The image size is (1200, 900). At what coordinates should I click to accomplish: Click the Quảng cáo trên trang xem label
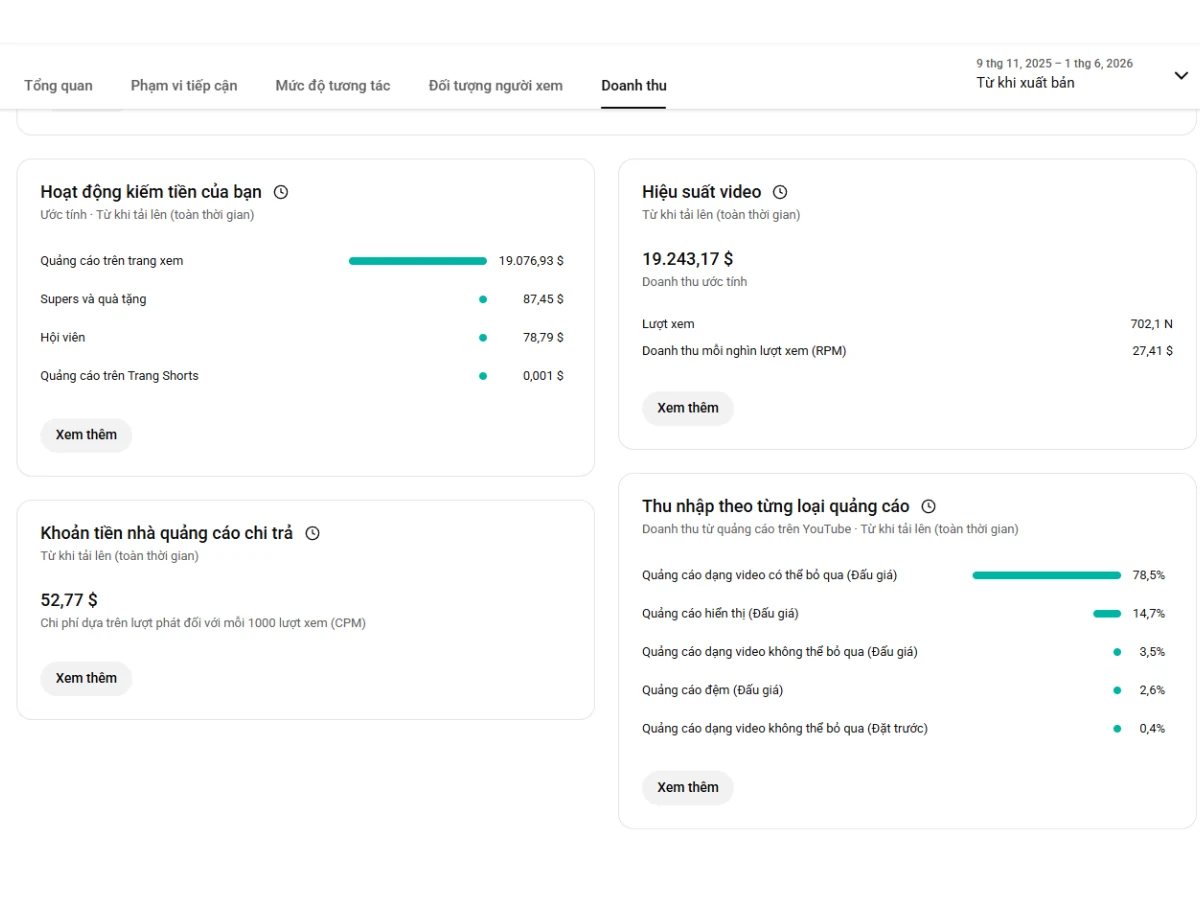pyautogui.click(x=112, y=261)
